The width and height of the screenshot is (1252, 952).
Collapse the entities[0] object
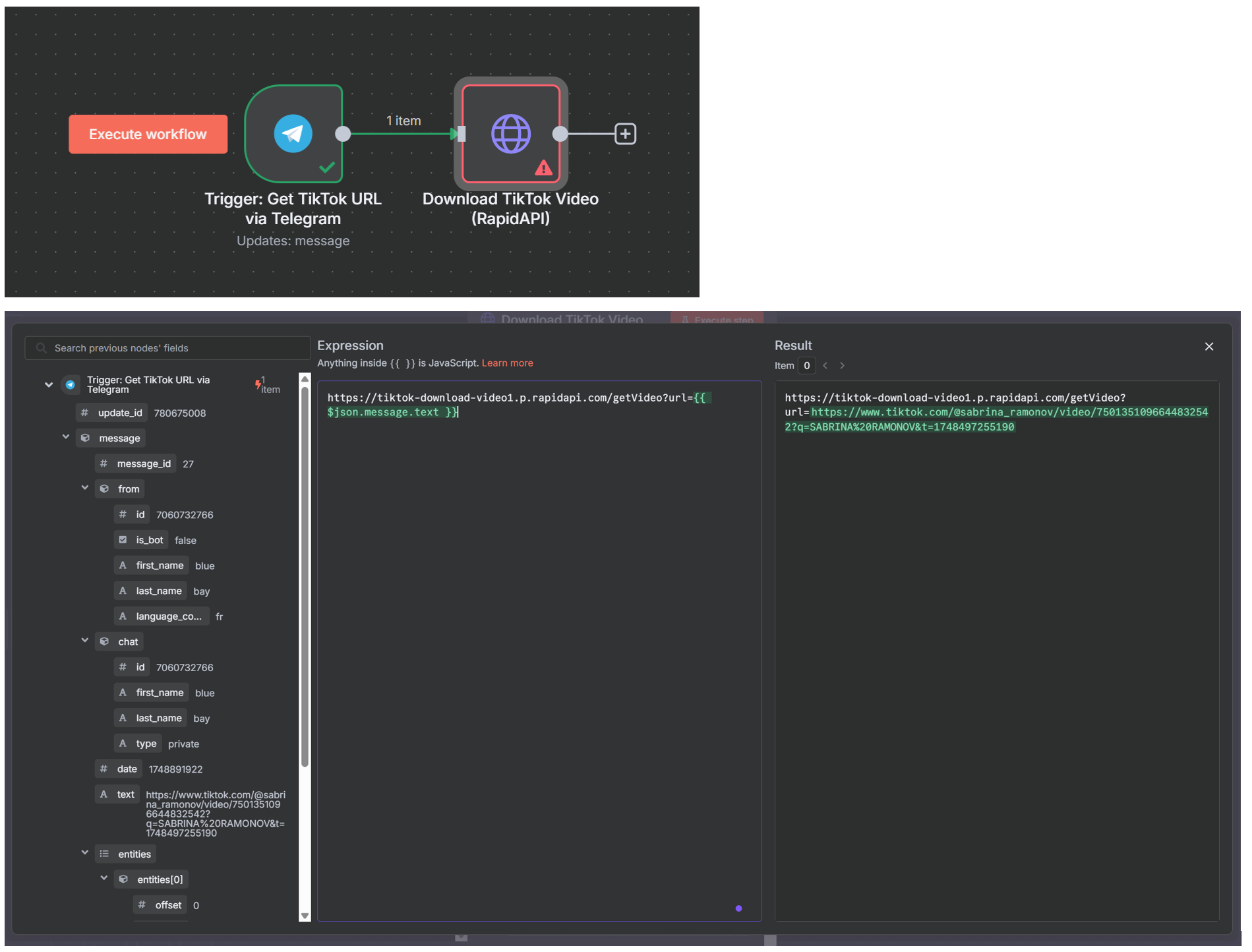[x=104, y=878]
